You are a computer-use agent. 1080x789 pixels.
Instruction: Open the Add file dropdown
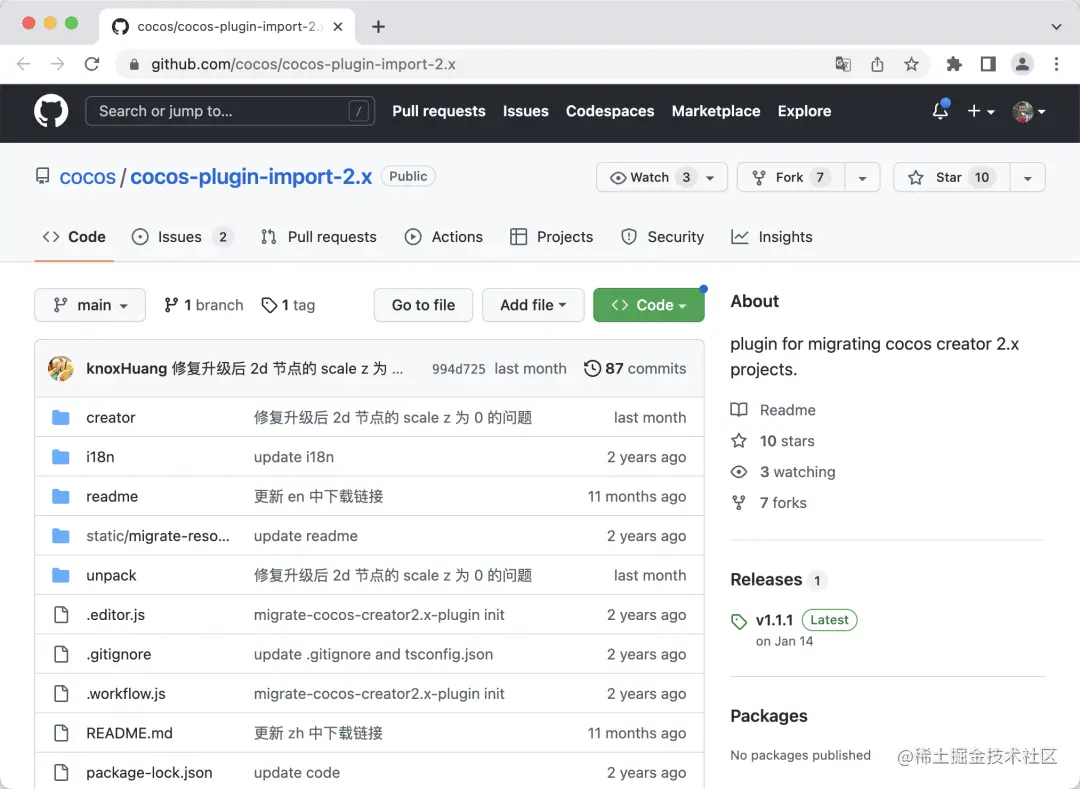533,305
